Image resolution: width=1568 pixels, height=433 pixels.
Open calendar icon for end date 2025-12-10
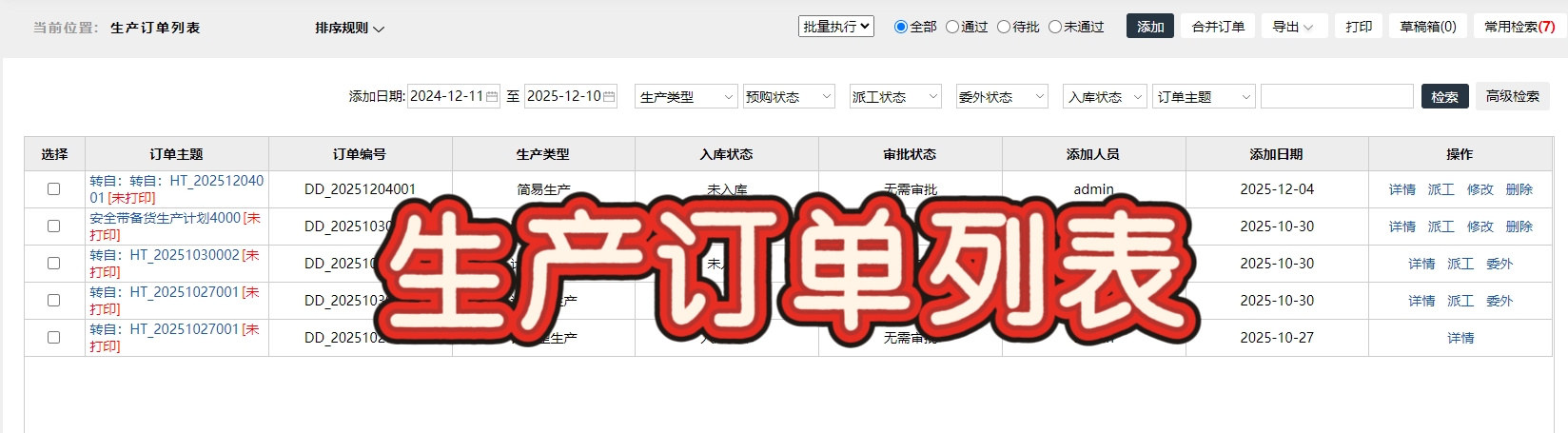609,97
